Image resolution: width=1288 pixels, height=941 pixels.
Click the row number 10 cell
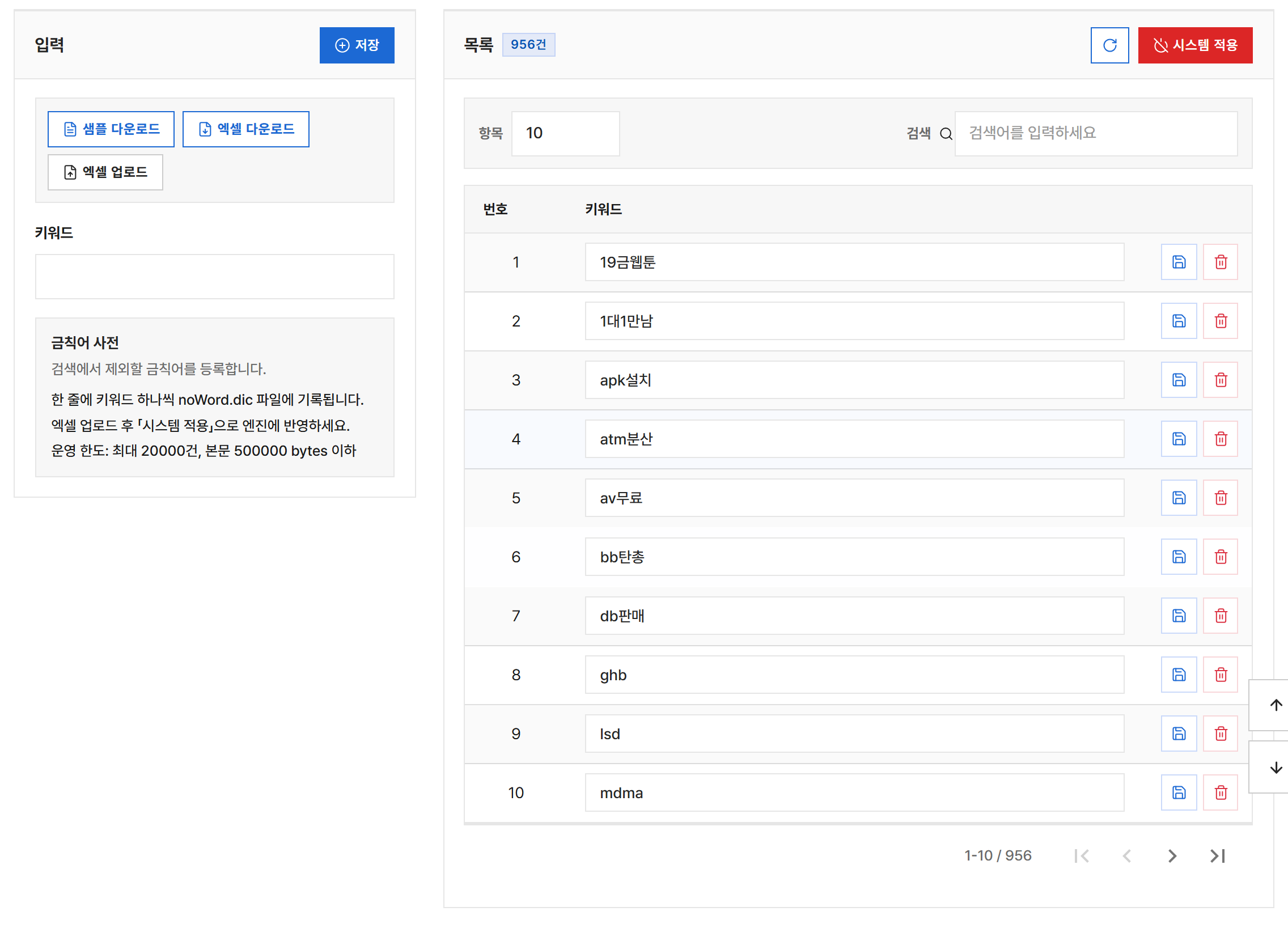point(515,793)
